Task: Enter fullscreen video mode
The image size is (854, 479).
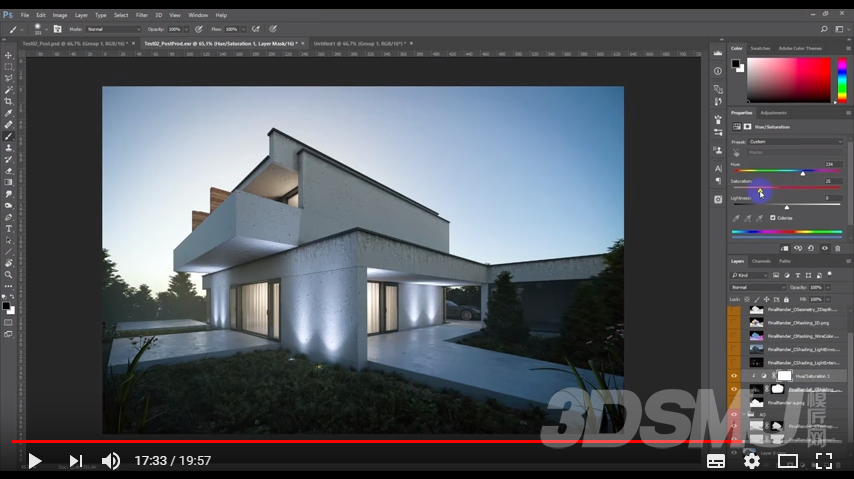Action: [x=824, y=461]
